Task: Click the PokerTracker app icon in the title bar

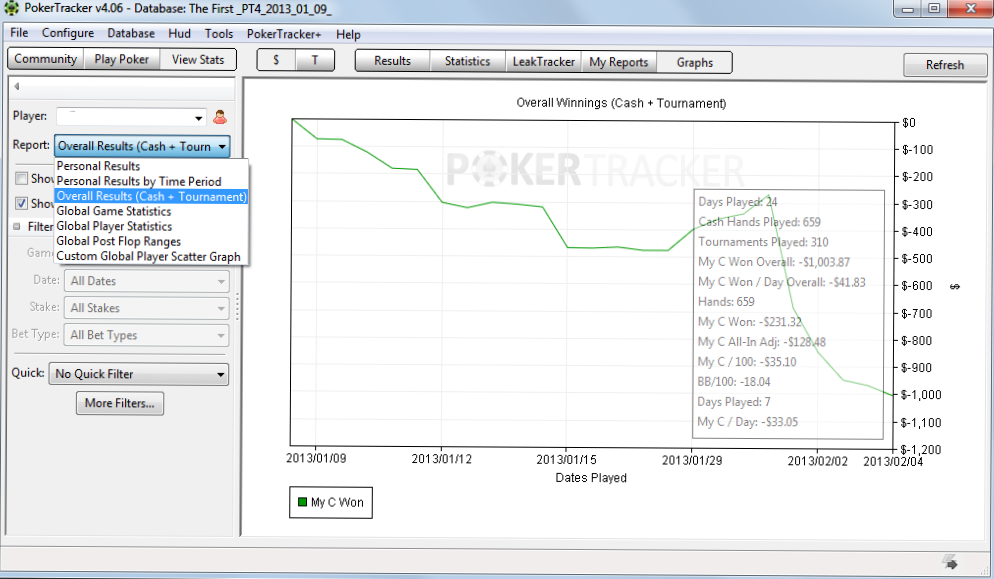Action: pyautogui.click(x=11, y=8)
